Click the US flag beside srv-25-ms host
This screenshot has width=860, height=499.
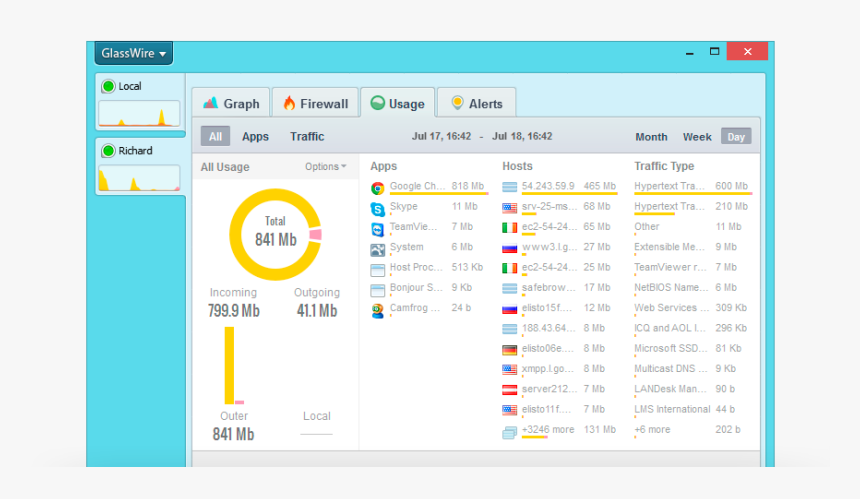coord(510,207)
